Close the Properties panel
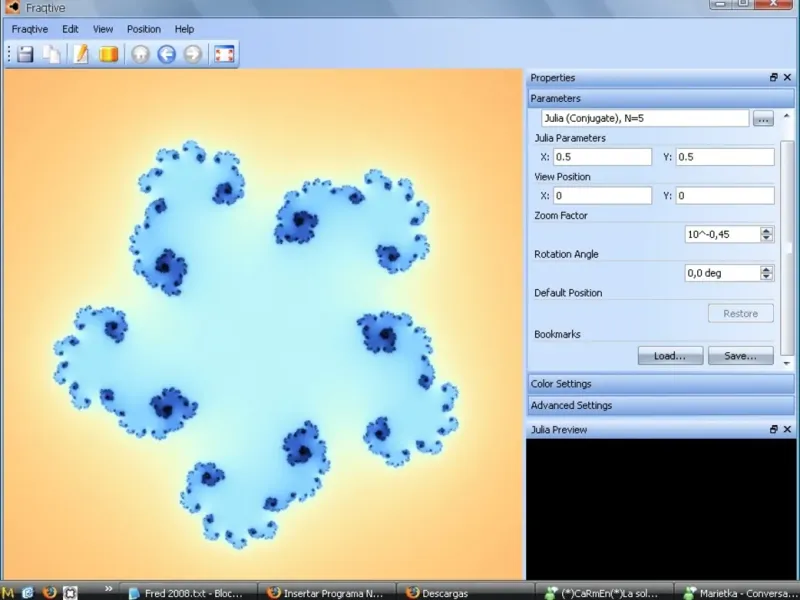The width and height of the screenshot is (800, 600). click(x=787, y=78)
